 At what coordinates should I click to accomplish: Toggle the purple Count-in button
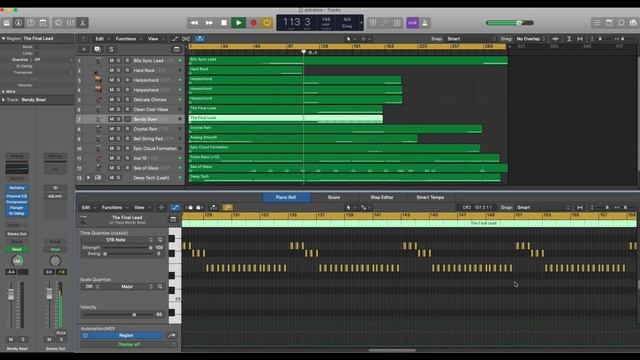click(x=413, y=23)
